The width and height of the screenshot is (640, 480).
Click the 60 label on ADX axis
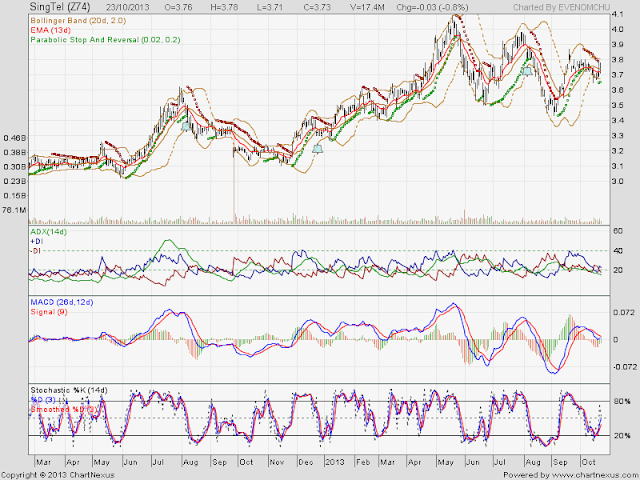click(x=618, y=231)
